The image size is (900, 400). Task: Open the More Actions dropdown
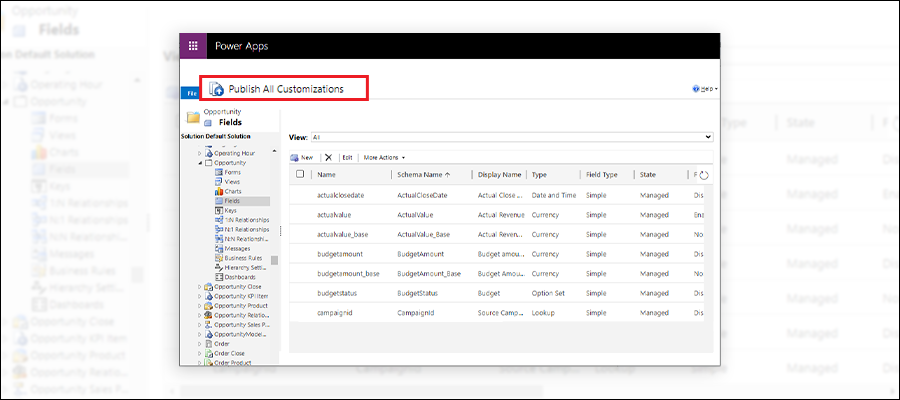384,157
